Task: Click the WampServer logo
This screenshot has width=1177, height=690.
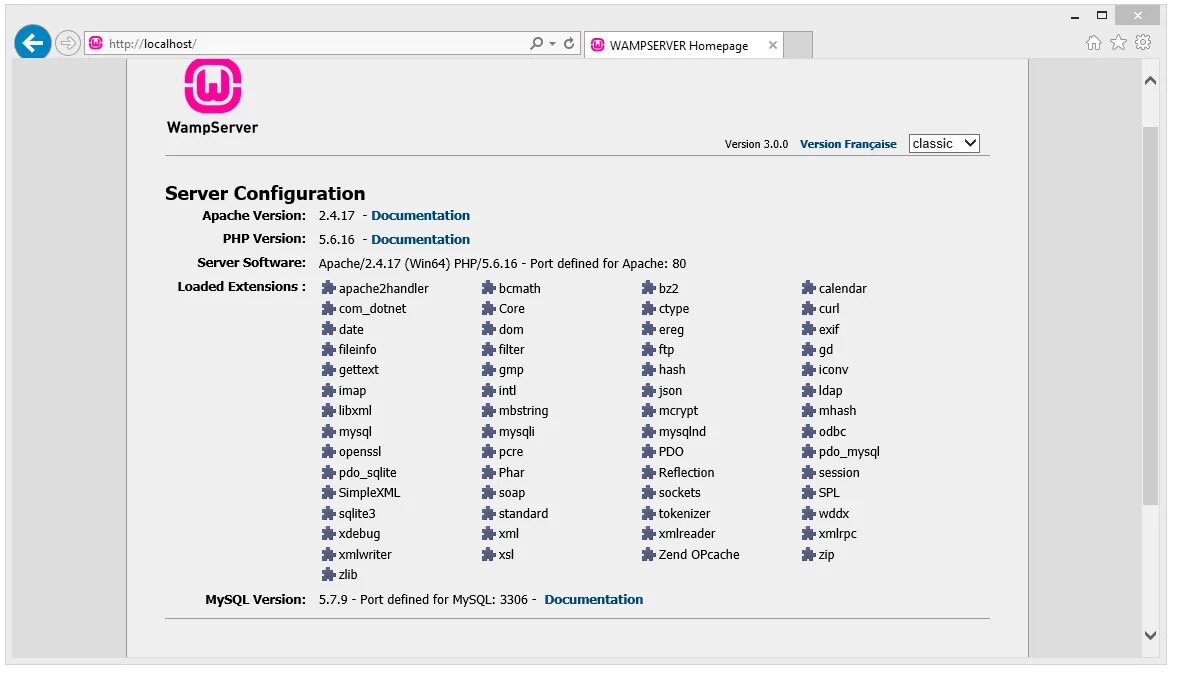Action: click(212, 97)
